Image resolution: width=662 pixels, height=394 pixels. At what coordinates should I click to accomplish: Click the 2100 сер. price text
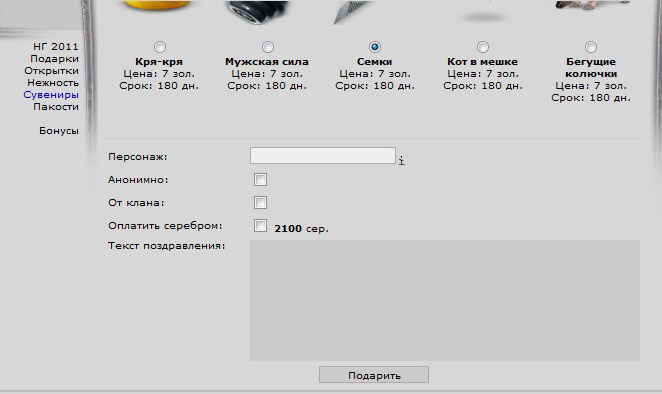[x=301, y=228]
